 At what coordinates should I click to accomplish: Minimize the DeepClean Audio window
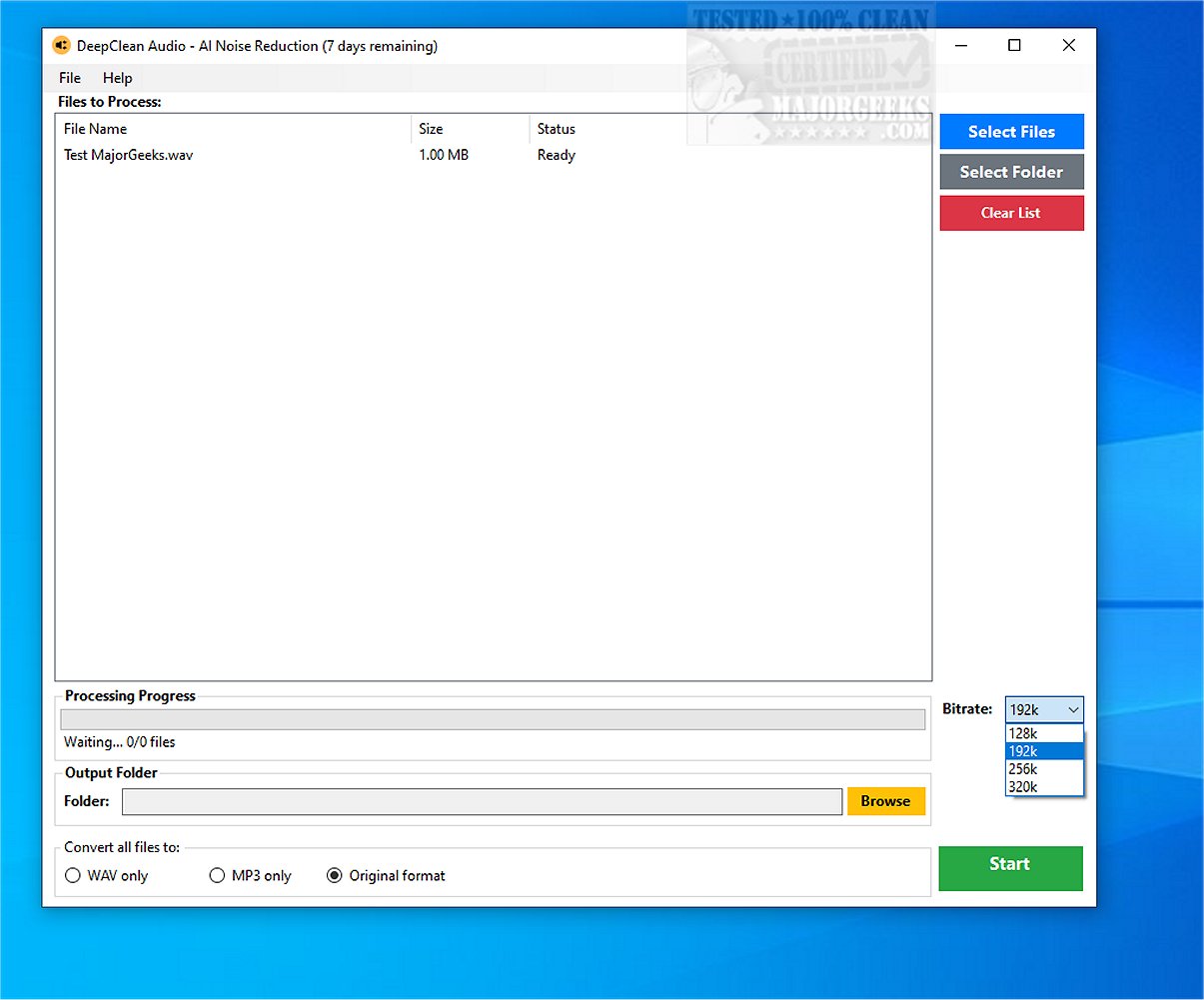(x=961, y=45)
